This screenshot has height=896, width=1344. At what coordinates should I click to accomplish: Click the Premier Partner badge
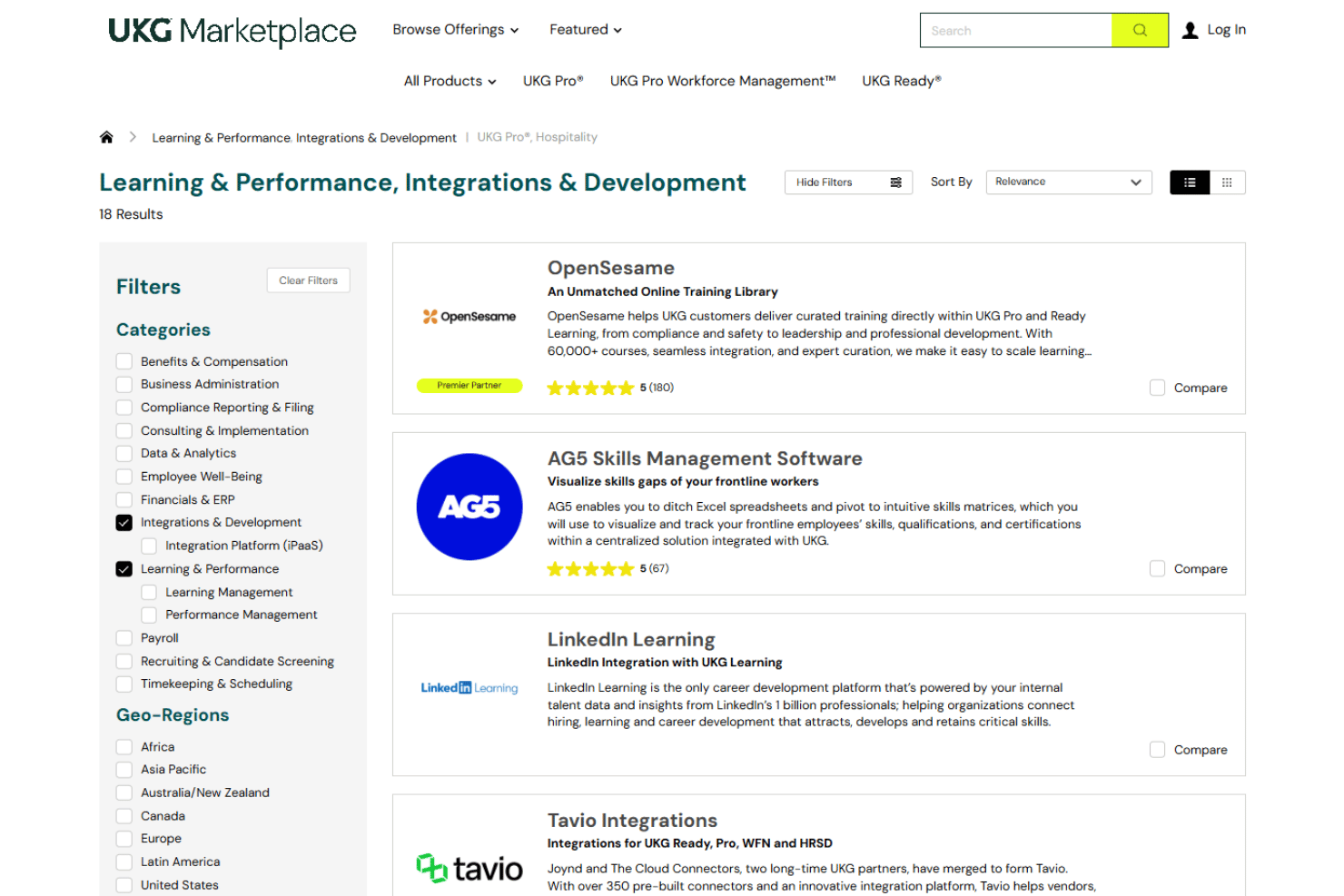click(469, 385)
